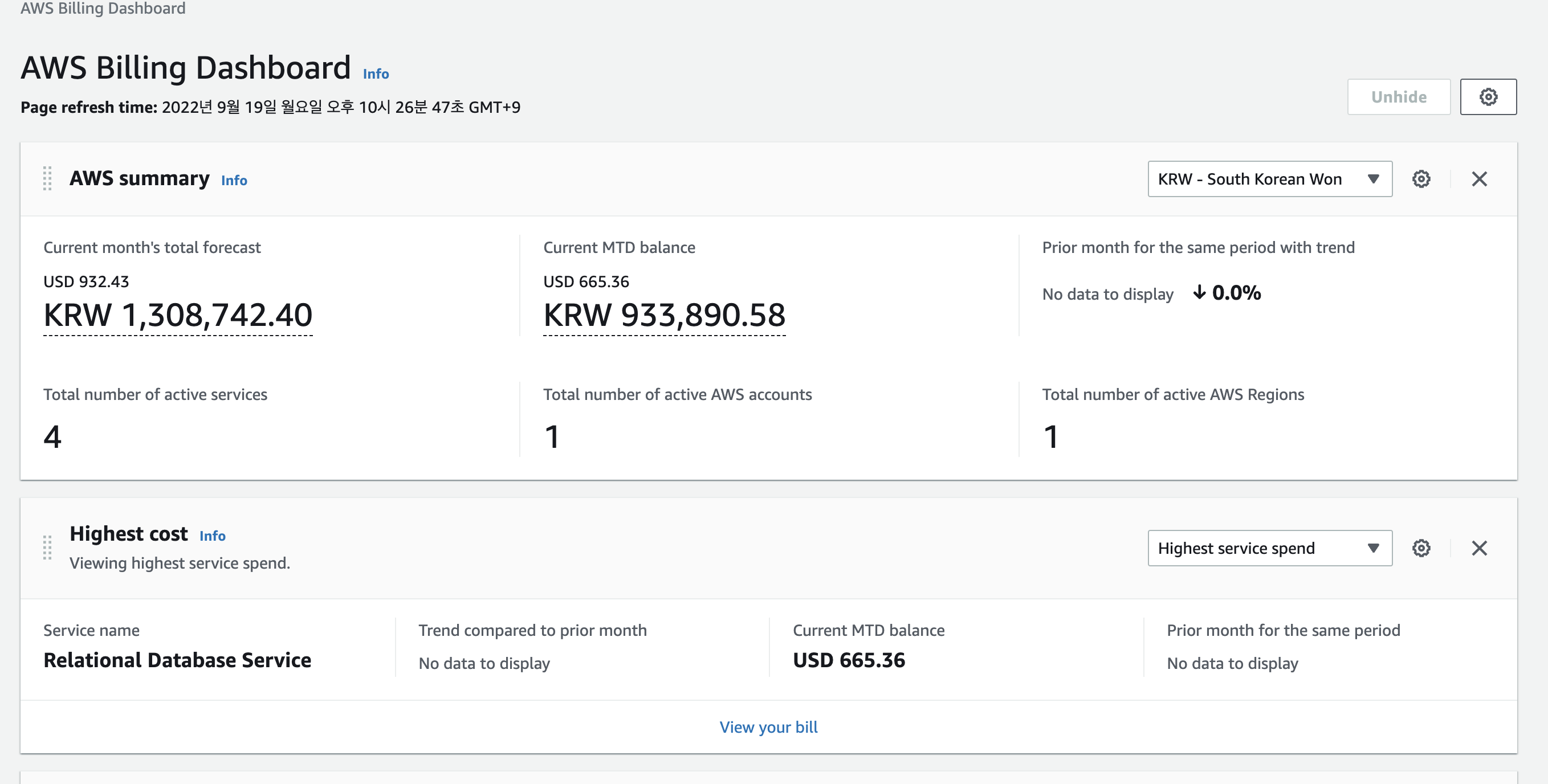Click 'Total number of active AWS accounts' label
Screen dimensions: 1548x784
click(x=677, y=395)
